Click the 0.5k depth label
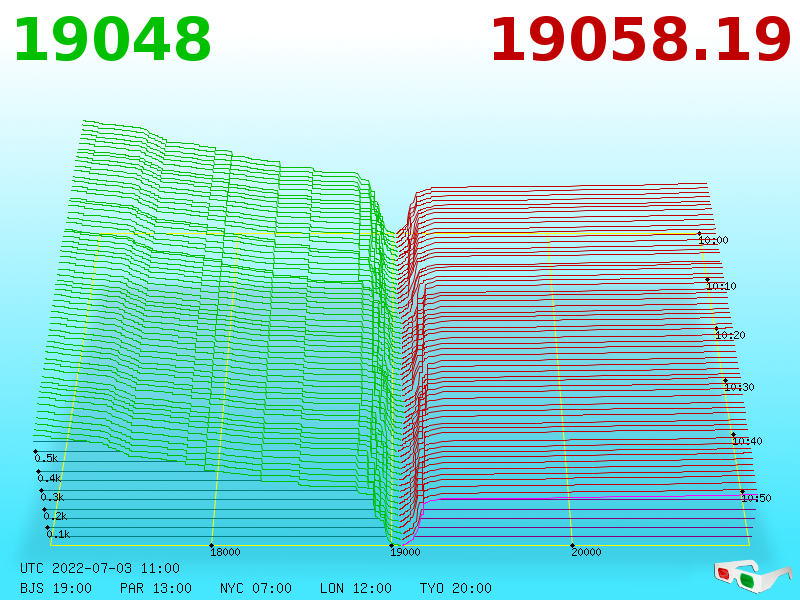 pyautogui.click(x=46, y=458)
